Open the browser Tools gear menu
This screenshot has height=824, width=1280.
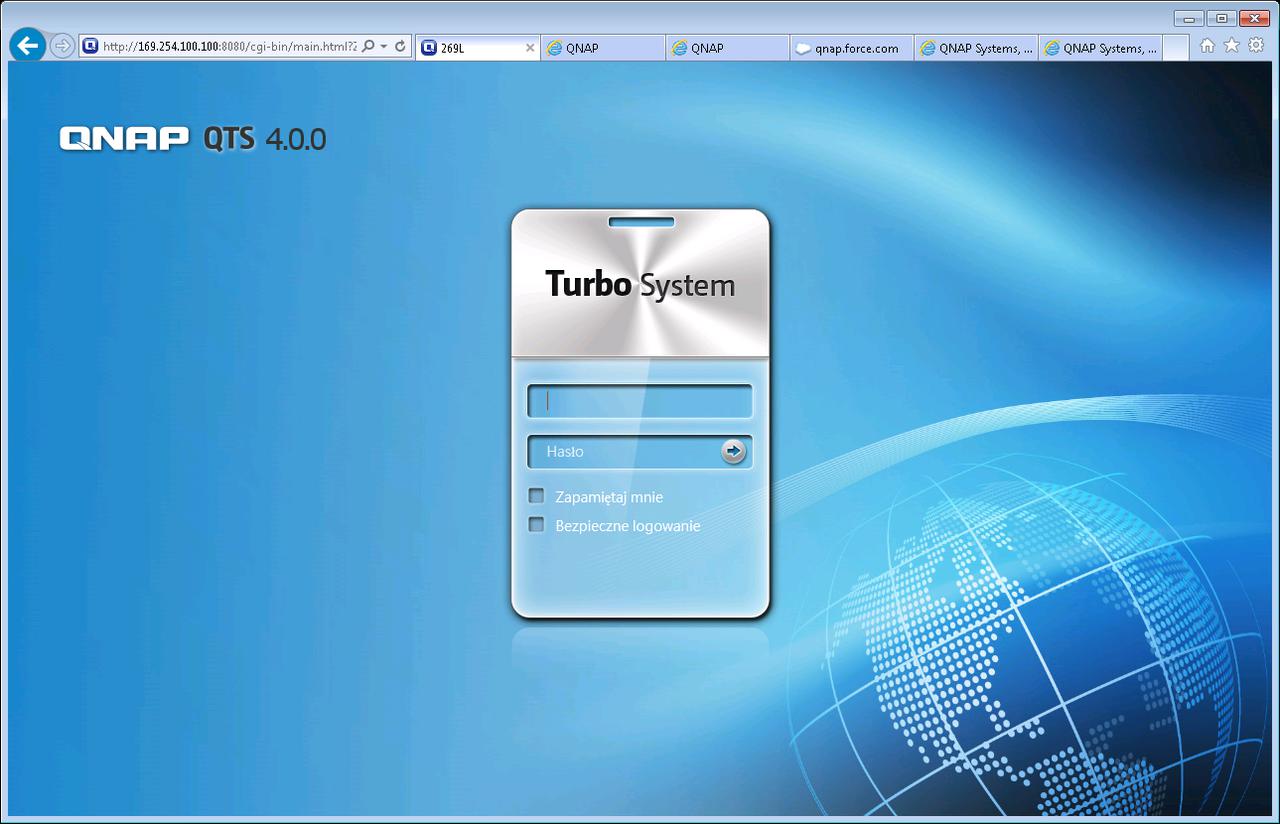point(1256,46)
